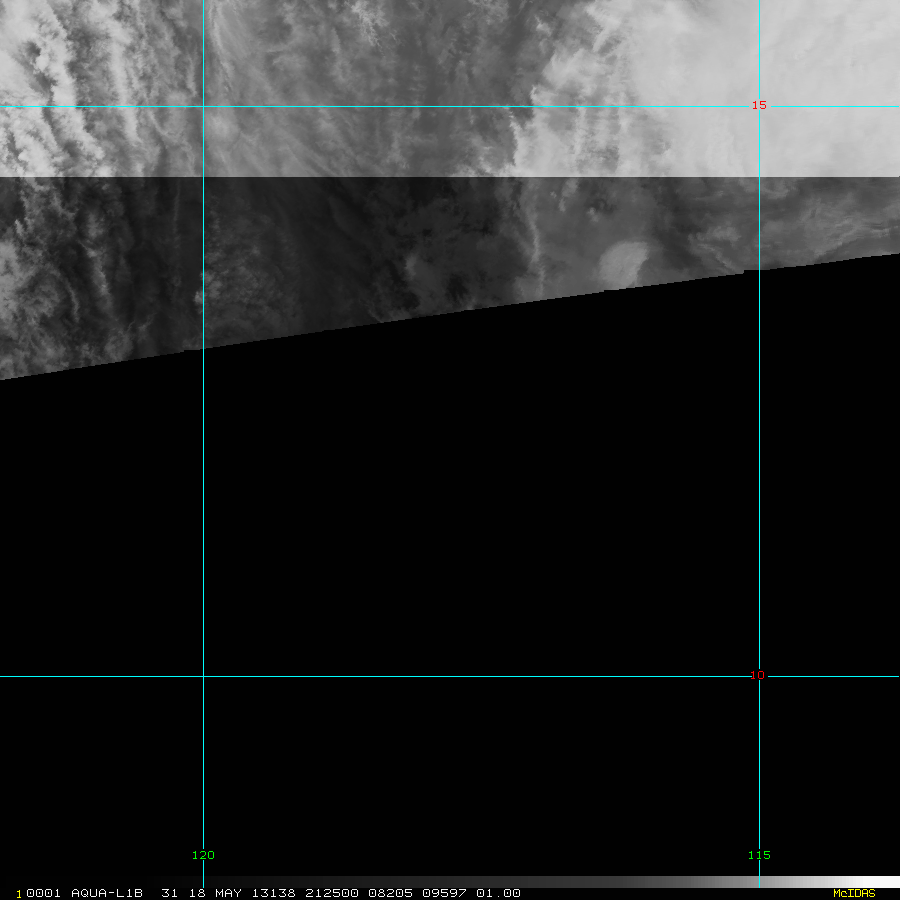
Task: Click the green longitude label 120
Action: point(203,855)
